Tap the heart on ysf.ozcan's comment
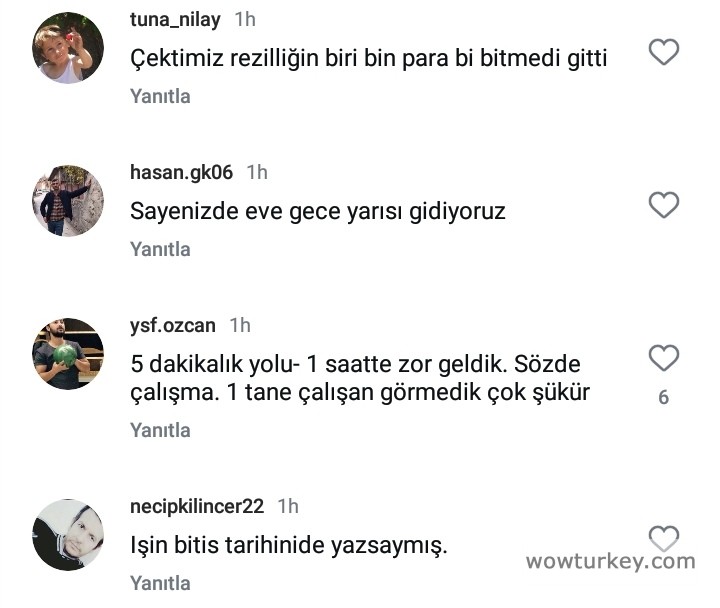The image size is (720, 608). 664,358
